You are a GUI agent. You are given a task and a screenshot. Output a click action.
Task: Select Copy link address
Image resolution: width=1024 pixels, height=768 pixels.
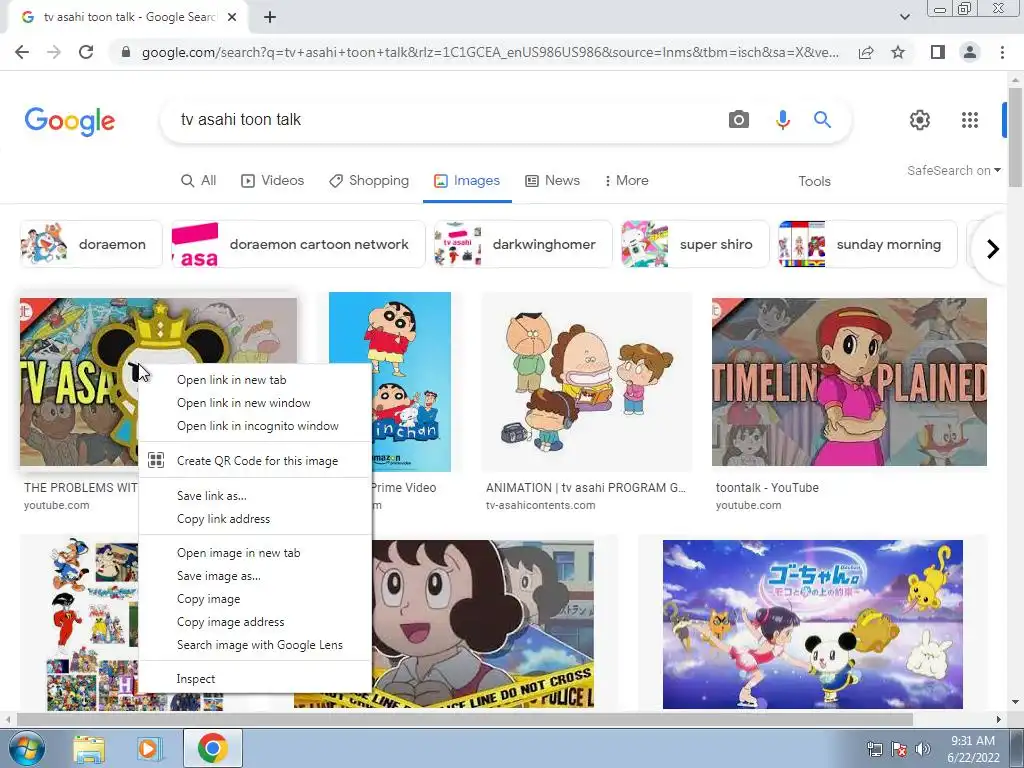click(x=255, y=519)
